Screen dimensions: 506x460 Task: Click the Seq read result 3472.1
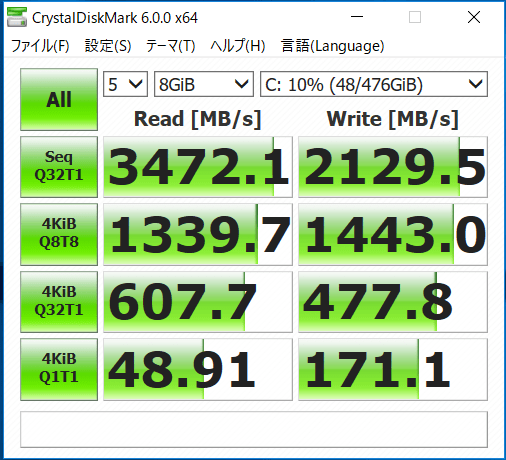pyautogui.click(x=198, y=167)
